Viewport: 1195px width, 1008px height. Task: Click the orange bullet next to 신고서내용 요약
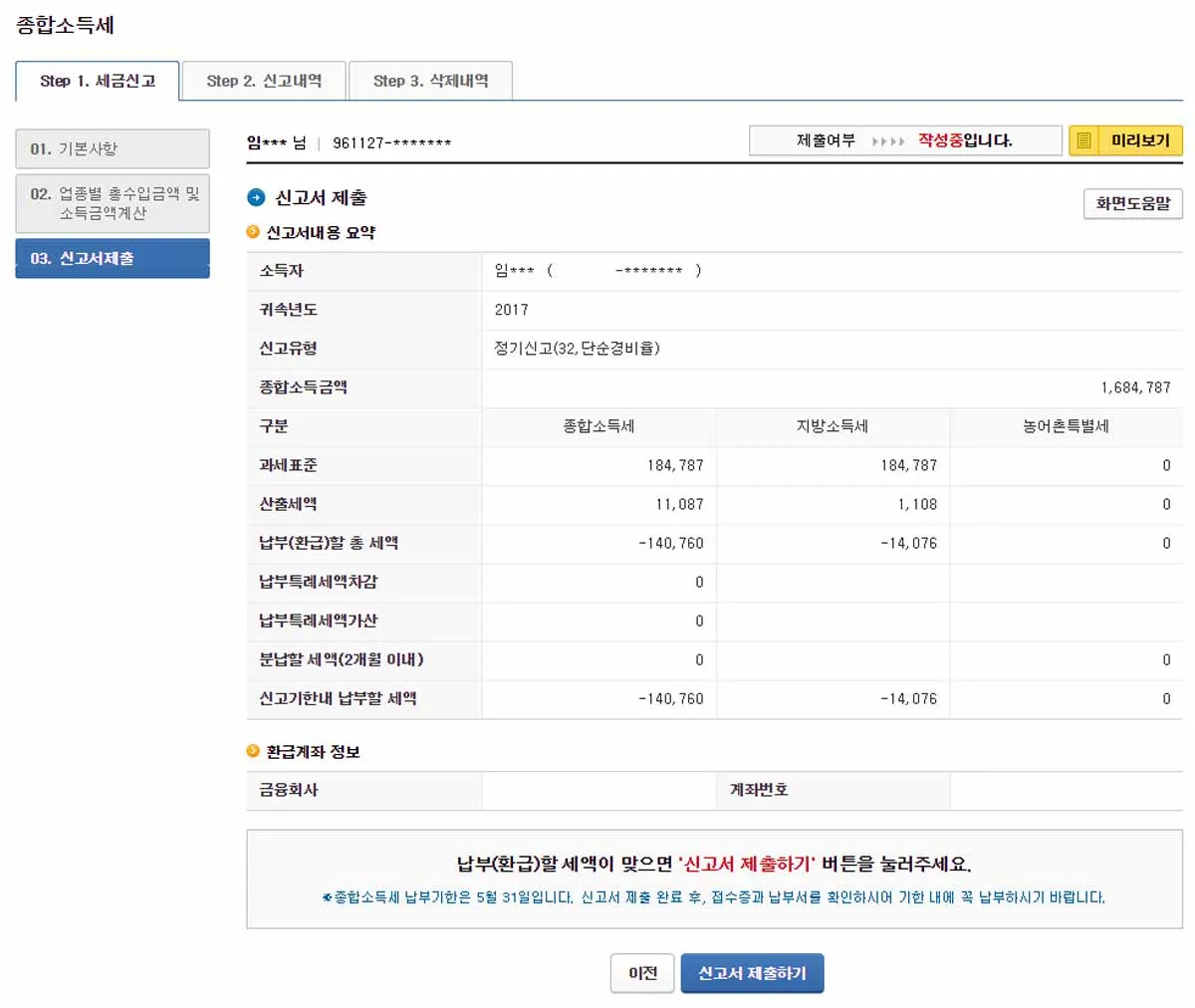pyautogui.click(x=253, y=232)
